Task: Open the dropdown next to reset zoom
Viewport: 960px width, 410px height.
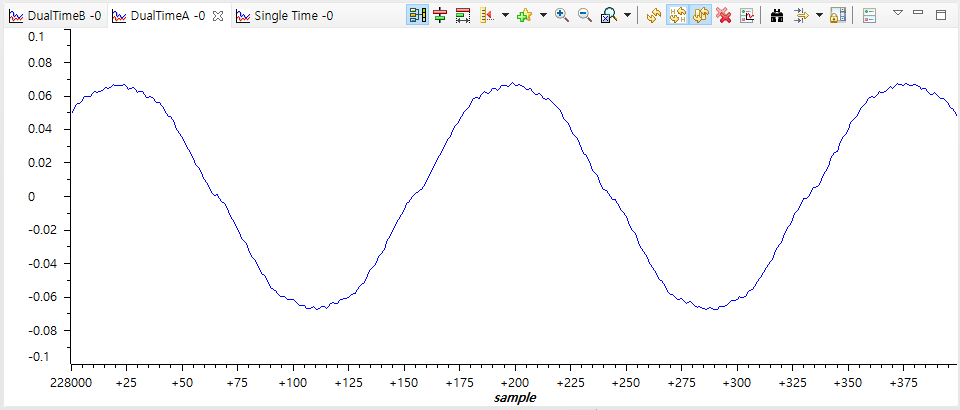Action: point(627,15)
